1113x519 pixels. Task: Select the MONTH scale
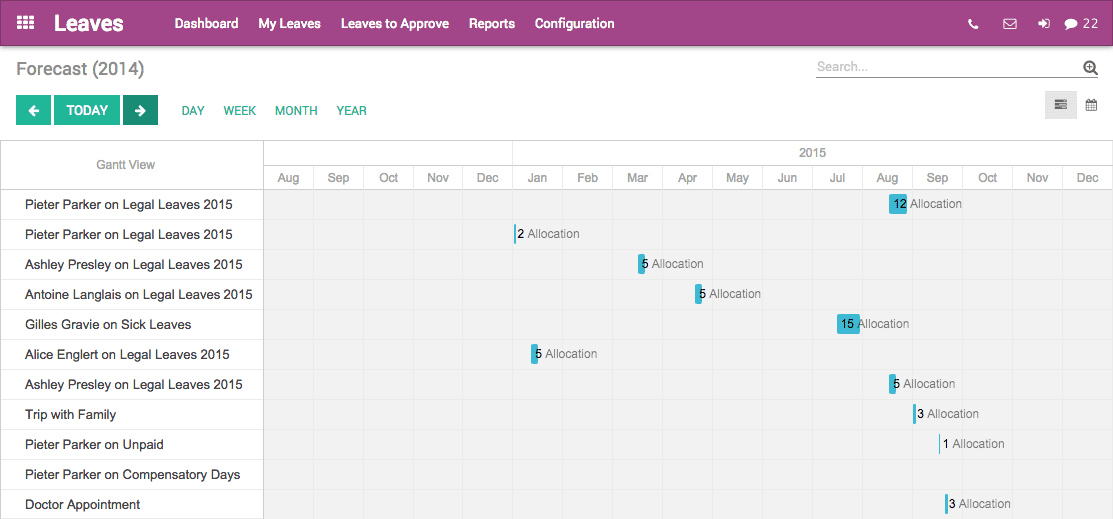point(296,111)
